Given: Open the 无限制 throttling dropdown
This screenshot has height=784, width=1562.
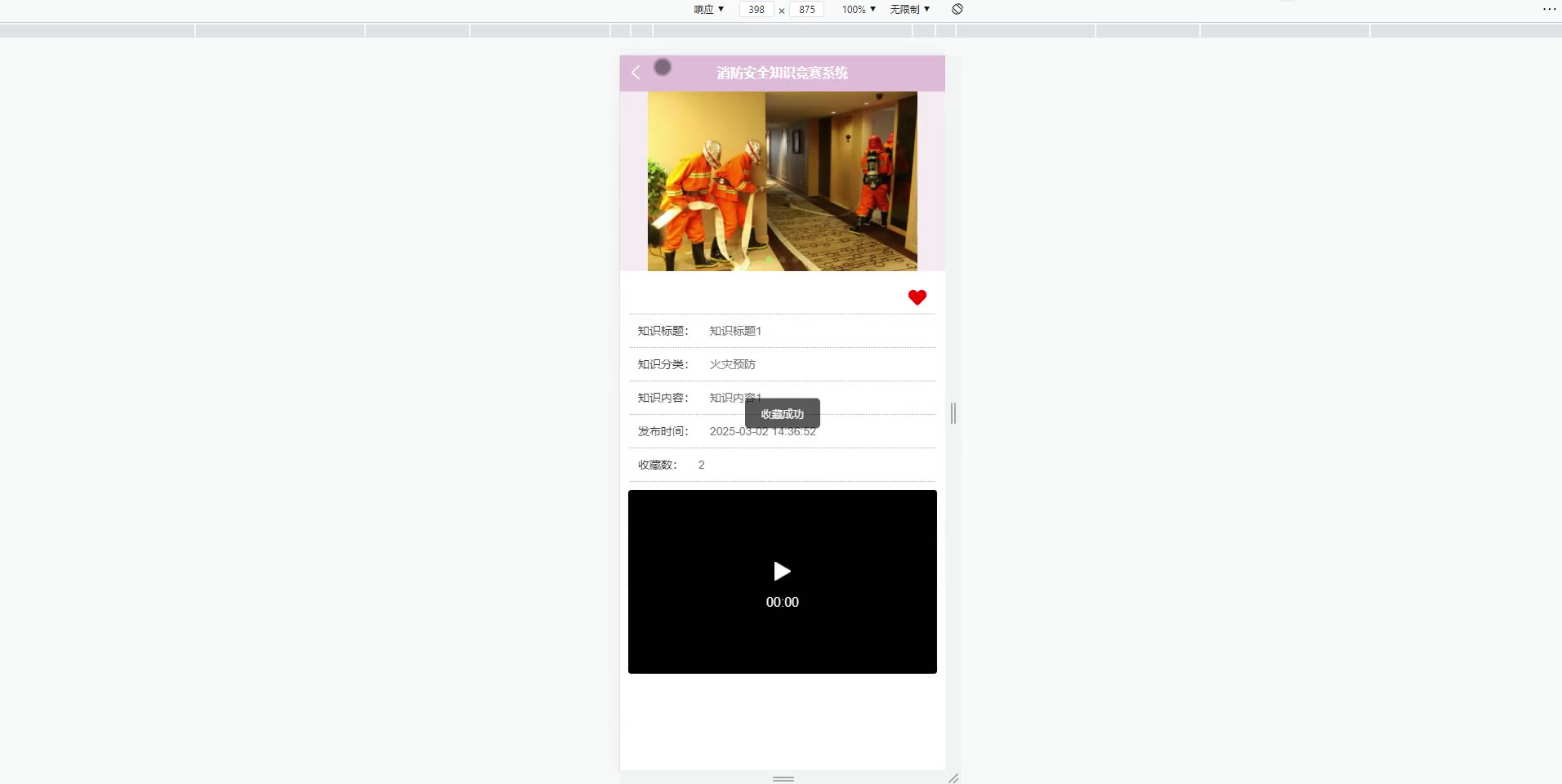Looking at the screenshot, I should (x=909, y=9).
